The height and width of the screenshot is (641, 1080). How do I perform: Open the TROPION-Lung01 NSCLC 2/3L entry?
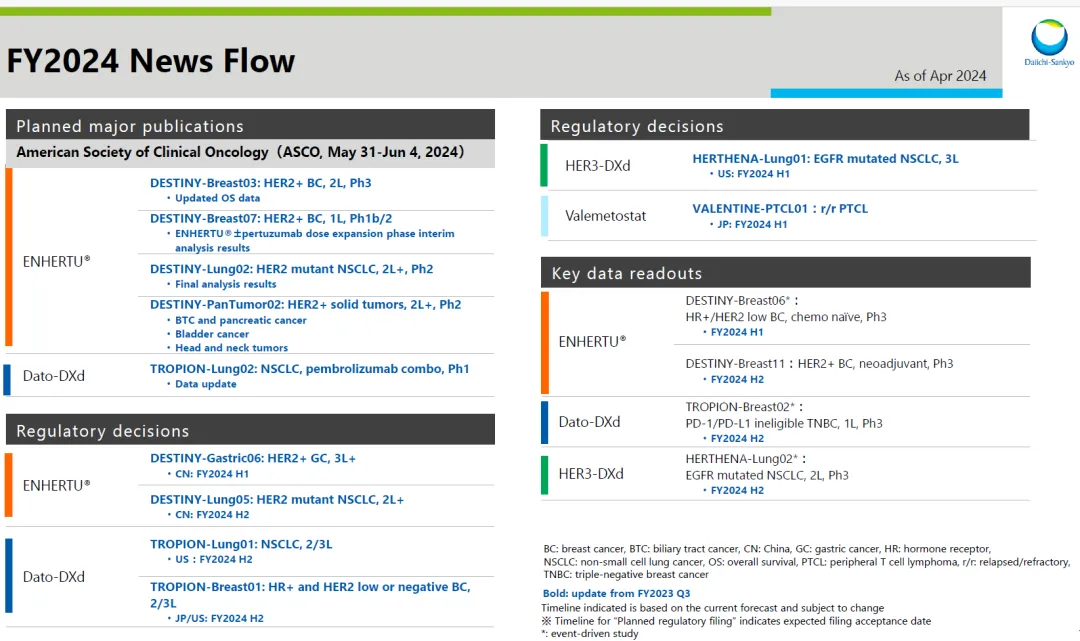(241, 544)
